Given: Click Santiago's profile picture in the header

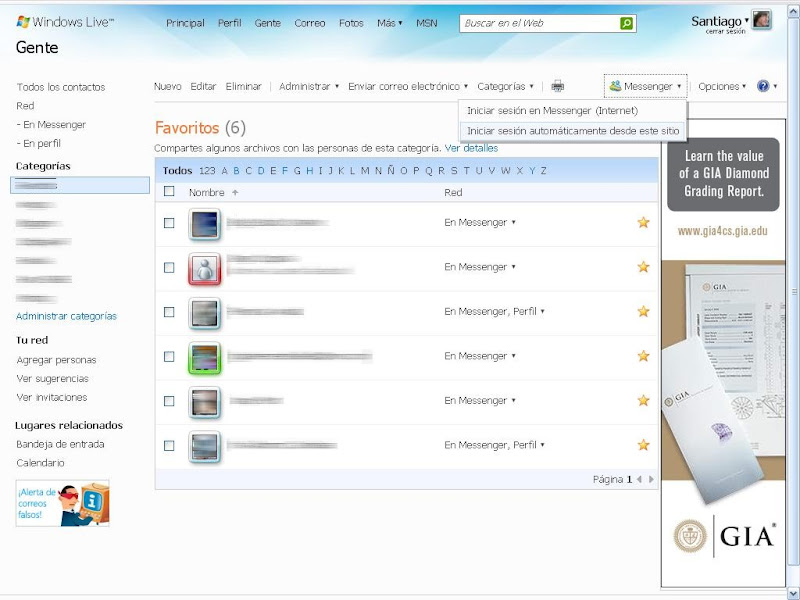Looking at the screenshot, I should pos(762,20).
